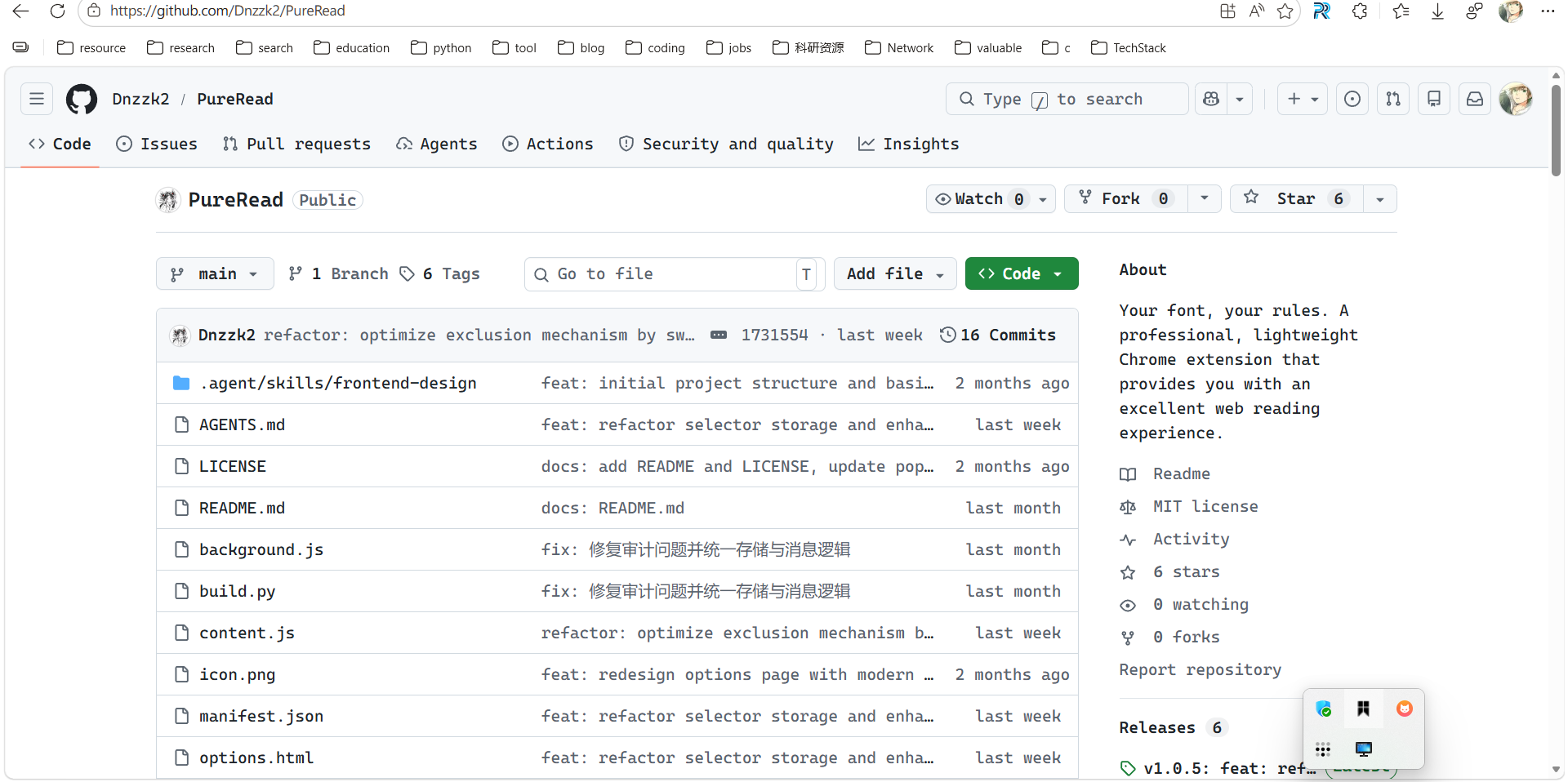The height and width of the screenshot is (782, 1568).
Task: Open the pull requests header icon
Action: (1393, 99)
